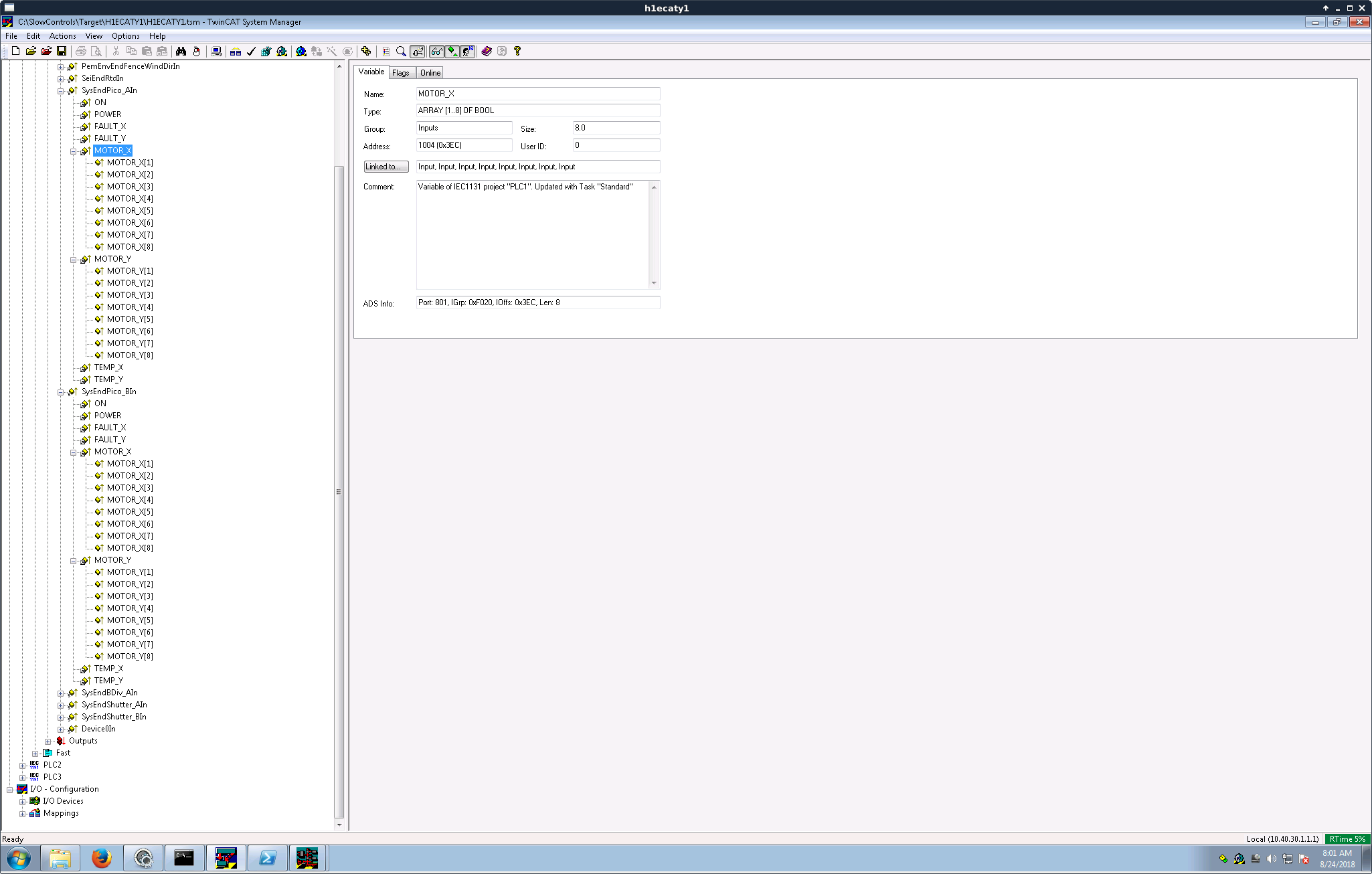Select the Mappings tree item

click(x=61, y=813)
